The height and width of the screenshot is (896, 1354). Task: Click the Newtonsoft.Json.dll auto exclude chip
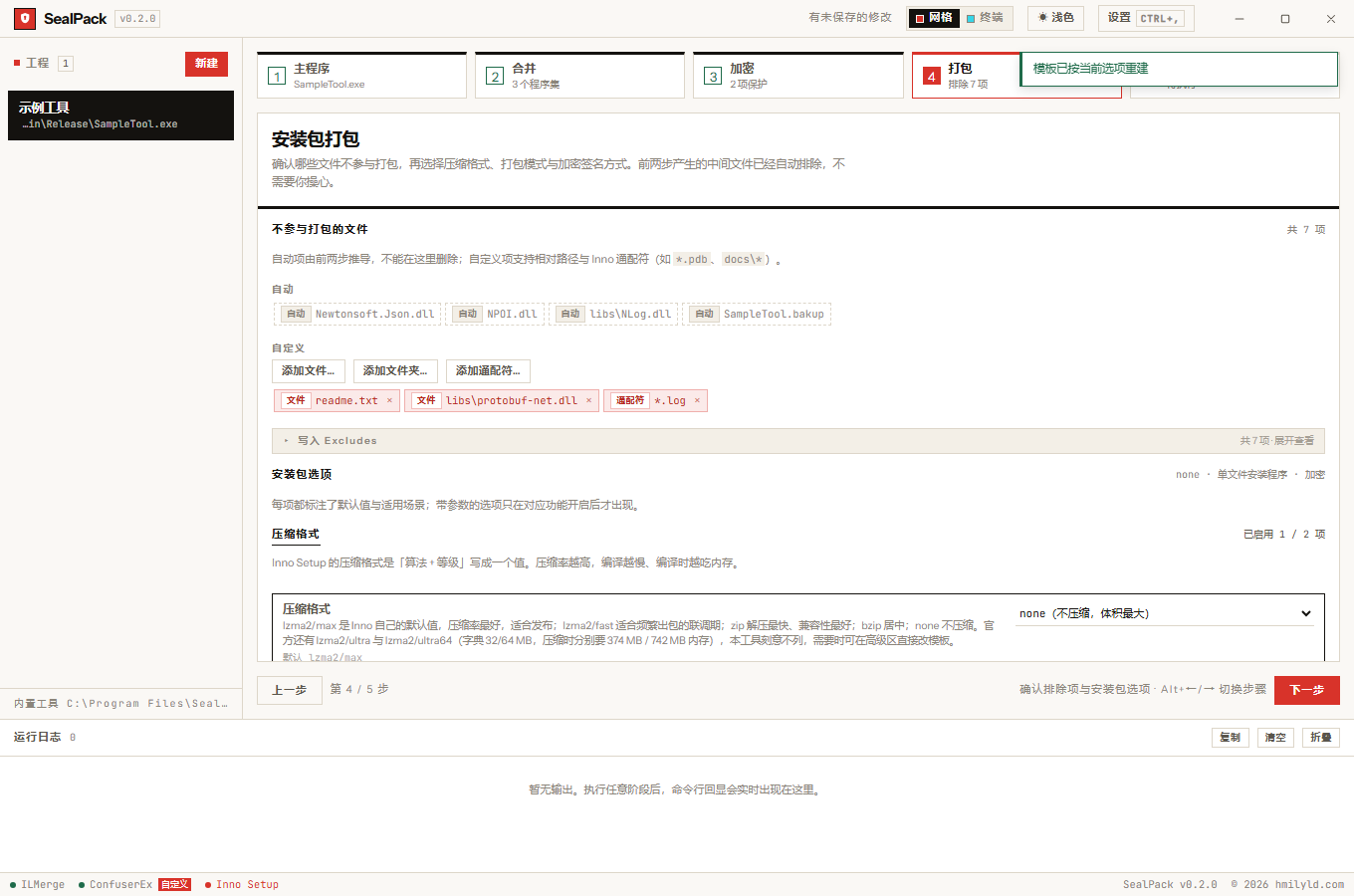point(357,314)
